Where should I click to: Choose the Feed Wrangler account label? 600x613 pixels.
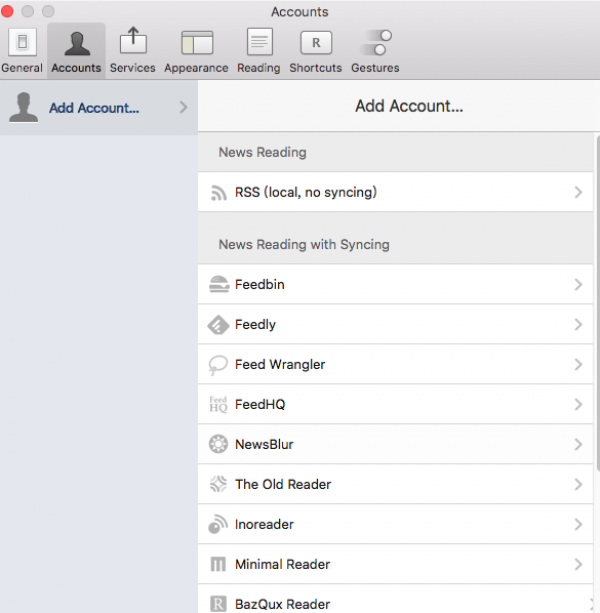click(280, 364)
